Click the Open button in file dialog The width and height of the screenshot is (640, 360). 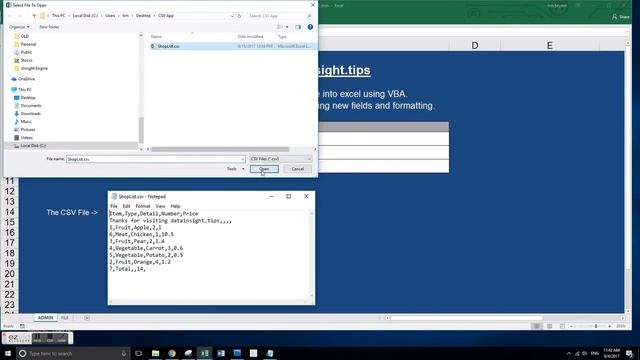click(264, 169)
